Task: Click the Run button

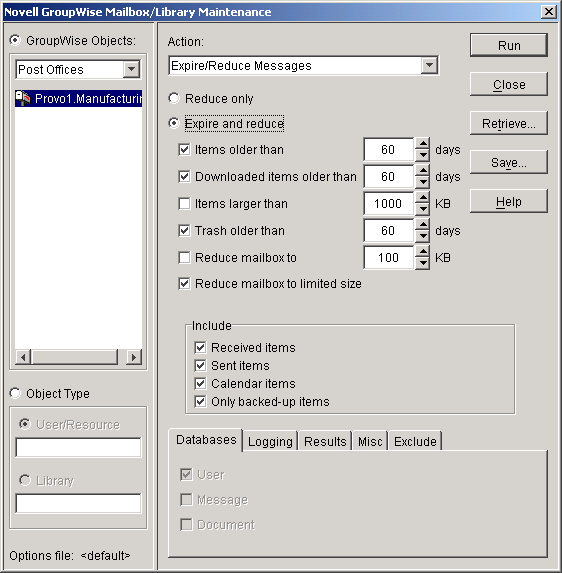Action: [x=509, y=45]
